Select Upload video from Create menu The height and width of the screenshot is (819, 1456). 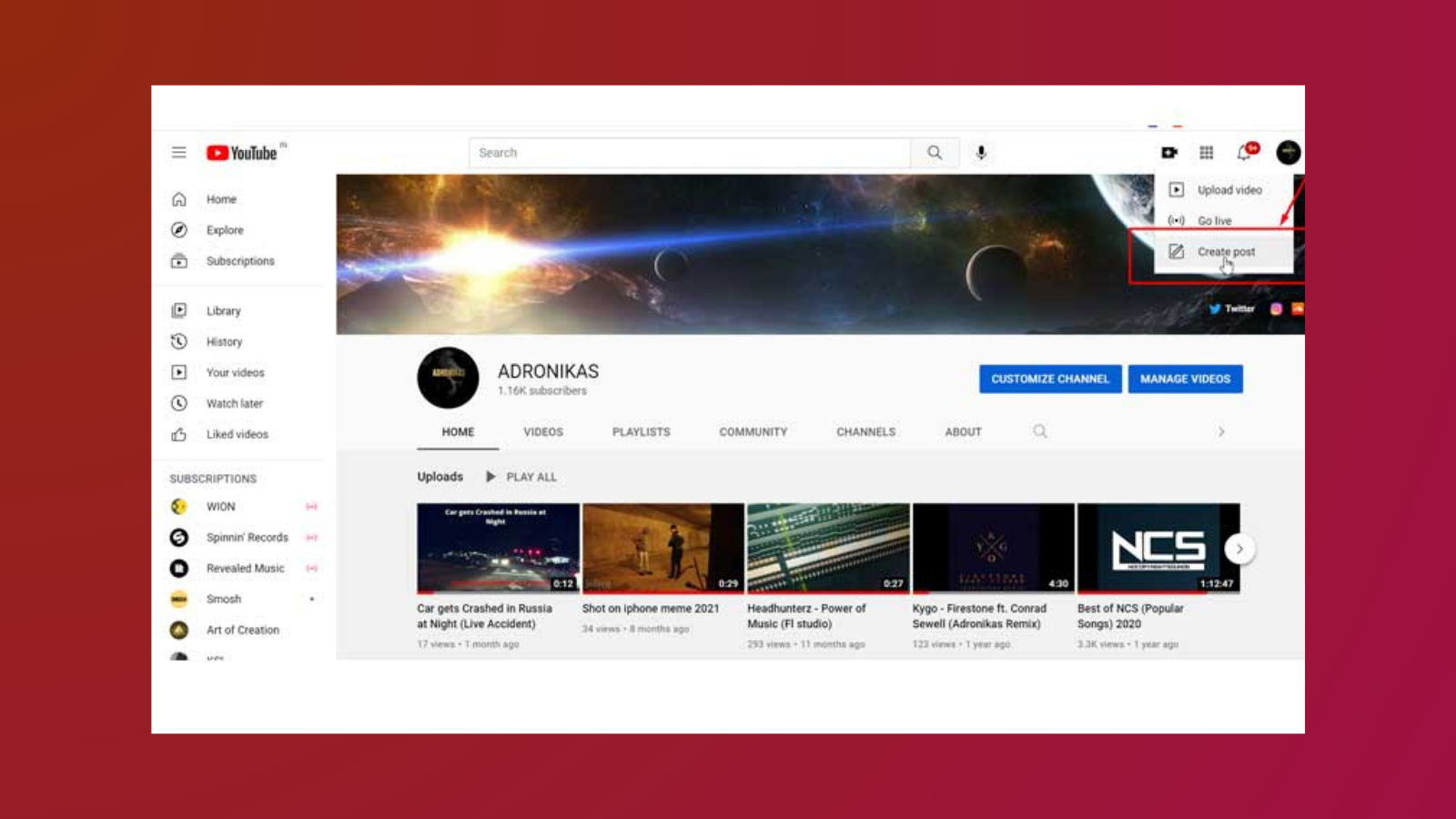(1224, 190)
